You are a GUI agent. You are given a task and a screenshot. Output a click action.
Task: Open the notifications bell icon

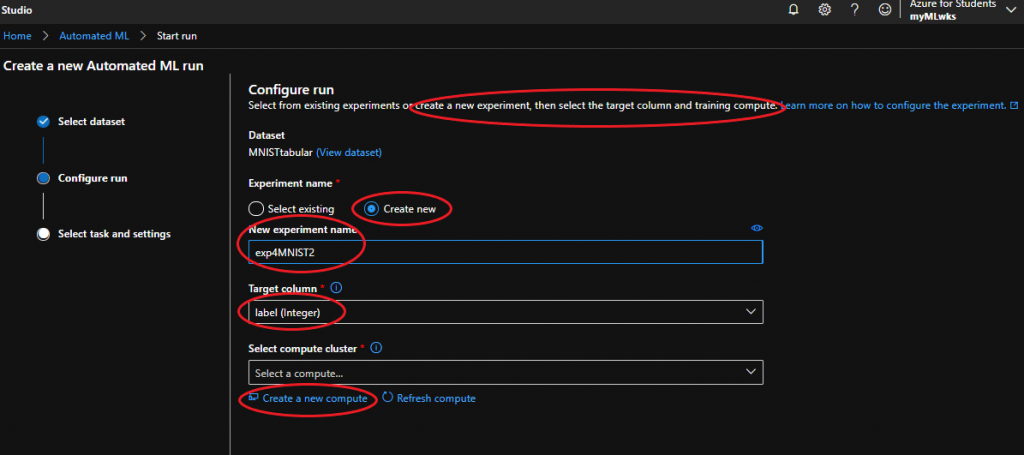point(794,10)
